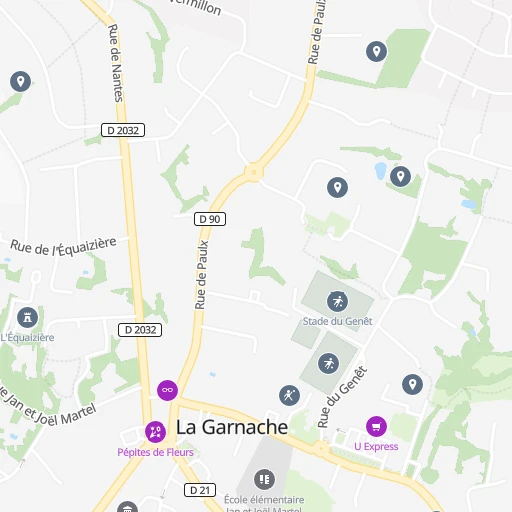
Task: Click the La Garnache town label
Action: tap(232, 427)
